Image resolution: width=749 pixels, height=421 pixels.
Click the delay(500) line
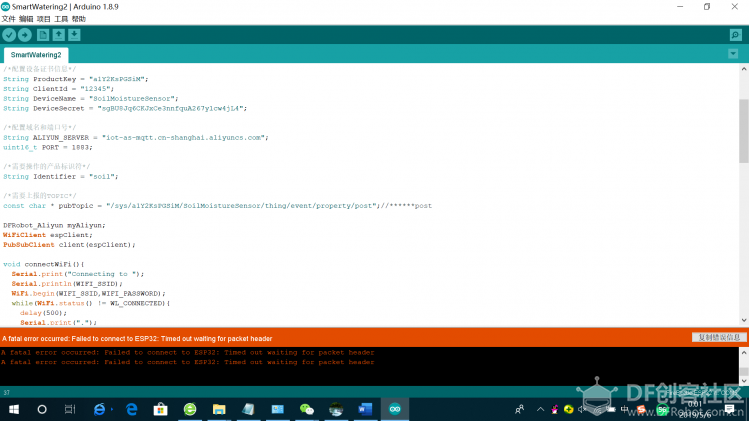click(x=43, y=313)
